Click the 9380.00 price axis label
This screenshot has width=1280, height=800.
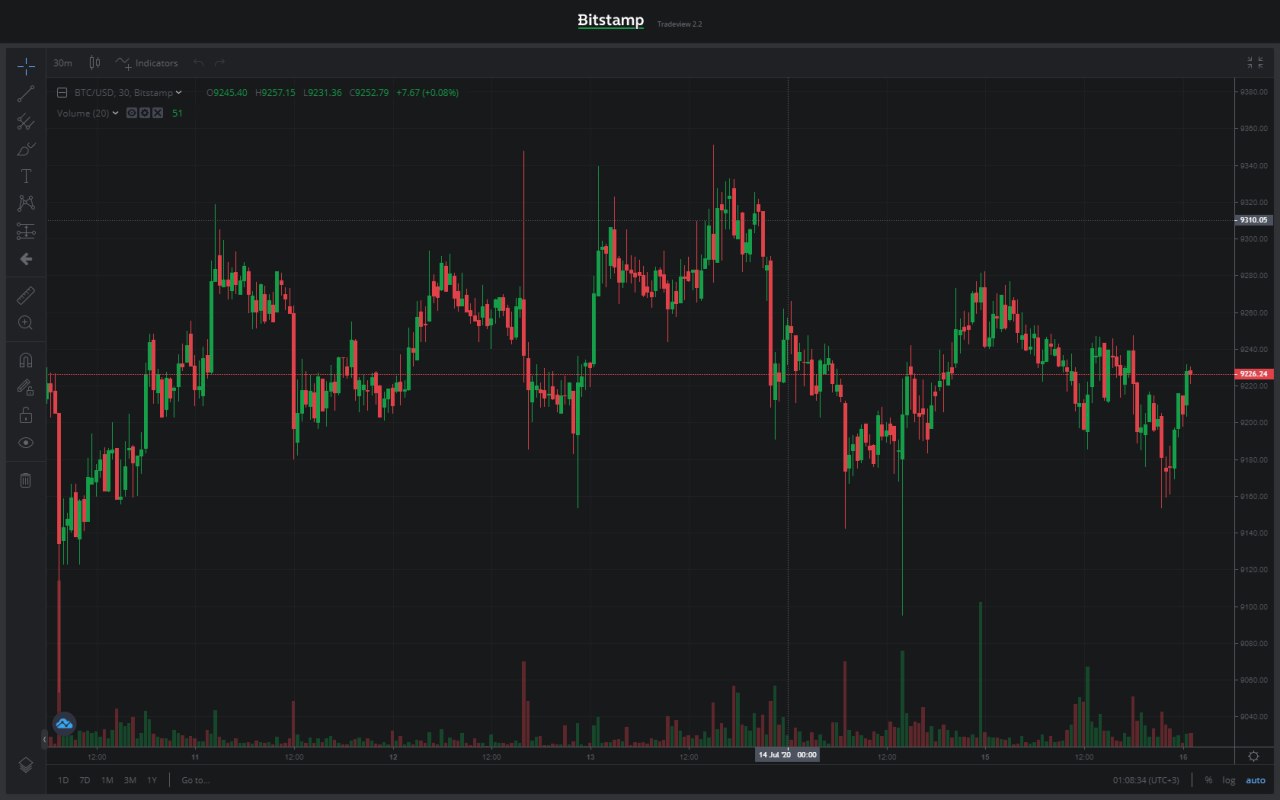(x=1254, y=92)
